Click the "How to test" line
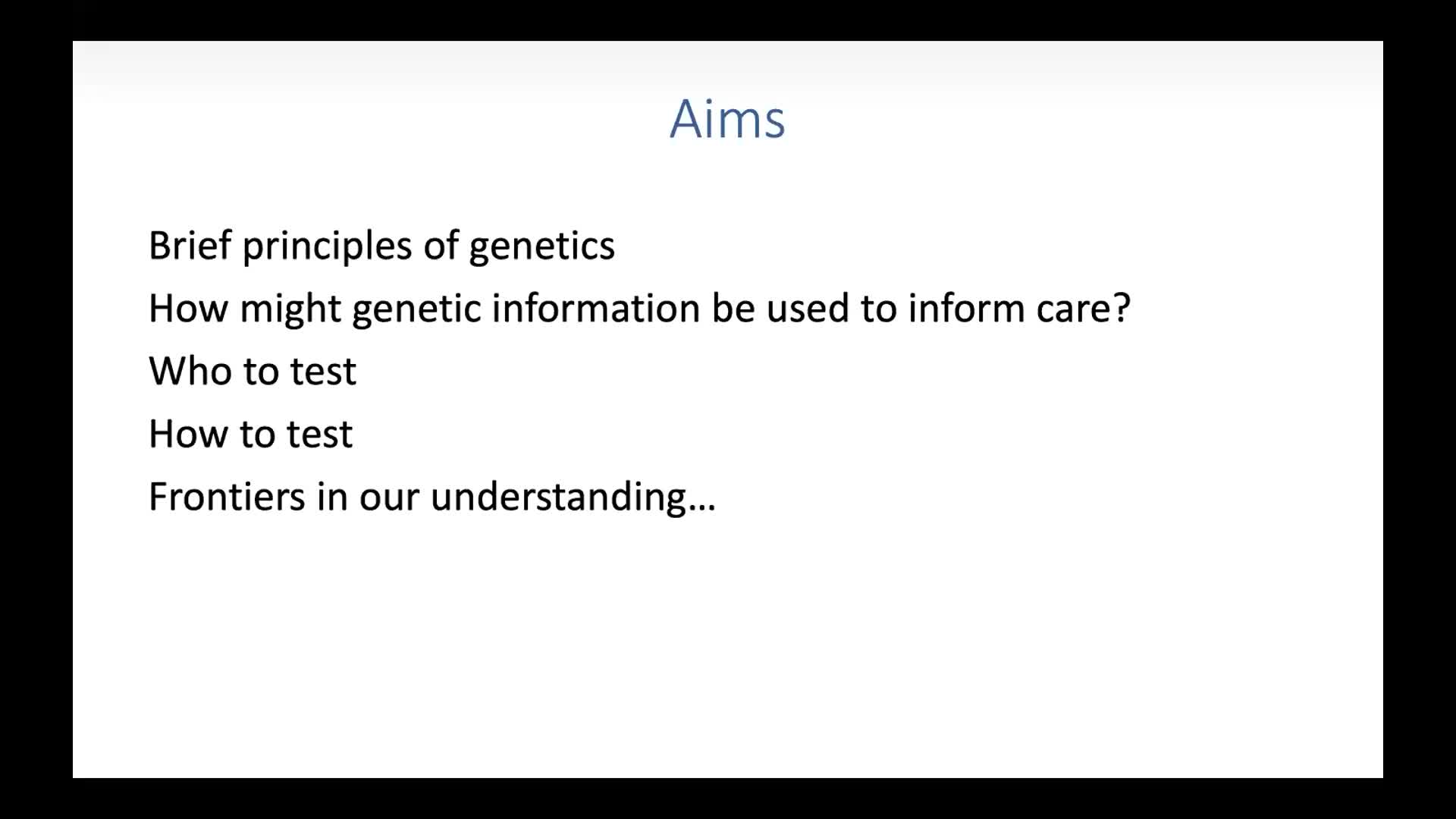 [x=250, y=435]
